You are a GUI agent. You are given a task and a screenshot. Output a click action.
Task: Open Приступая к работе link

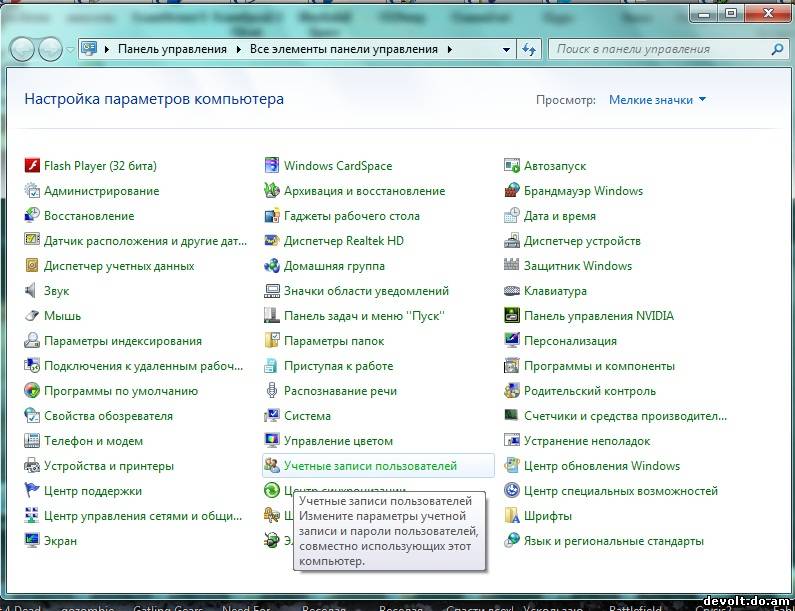(339, 366)
